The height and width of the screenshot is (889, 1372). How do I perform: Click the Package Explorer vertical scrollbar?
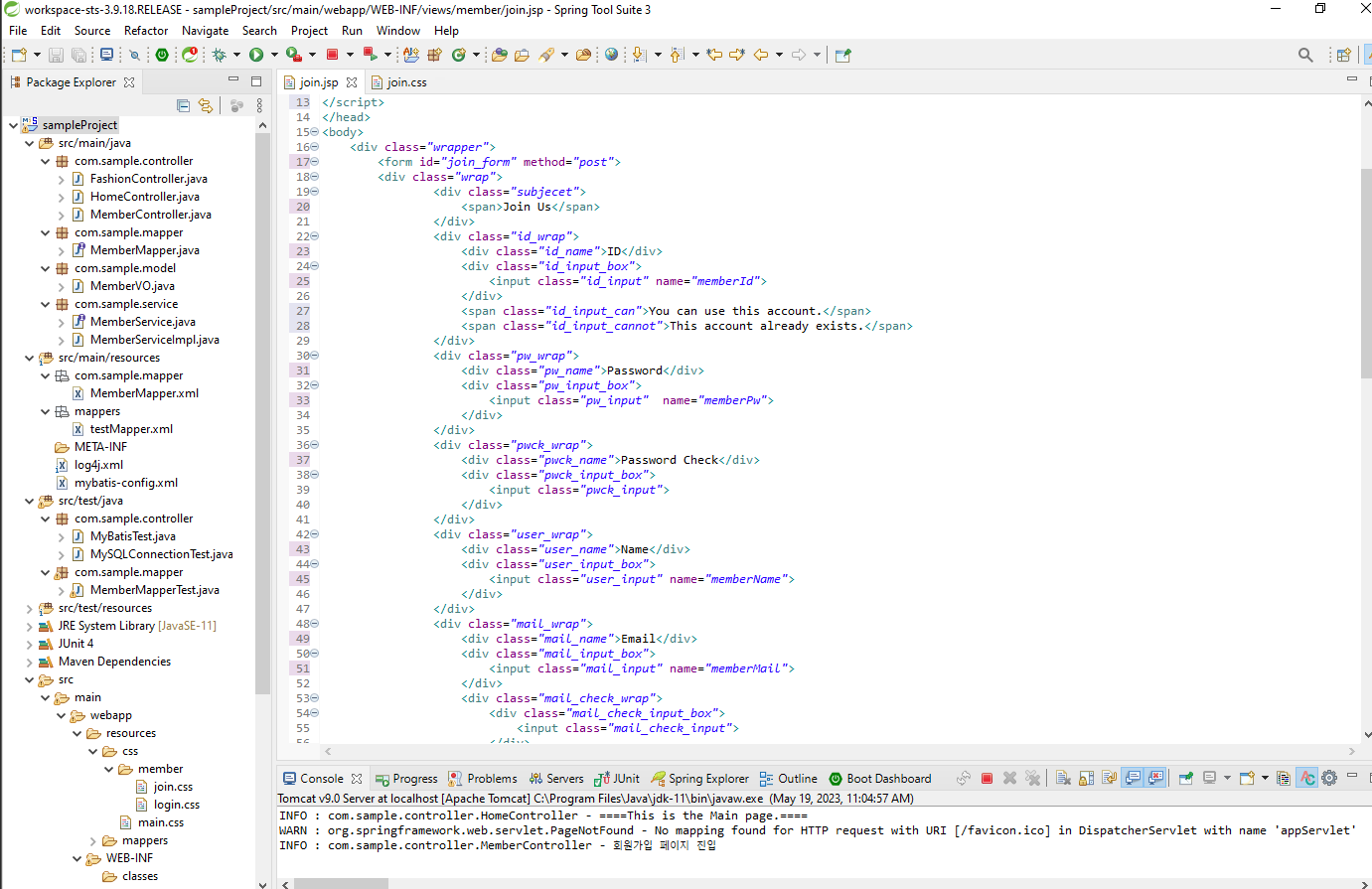262,412
